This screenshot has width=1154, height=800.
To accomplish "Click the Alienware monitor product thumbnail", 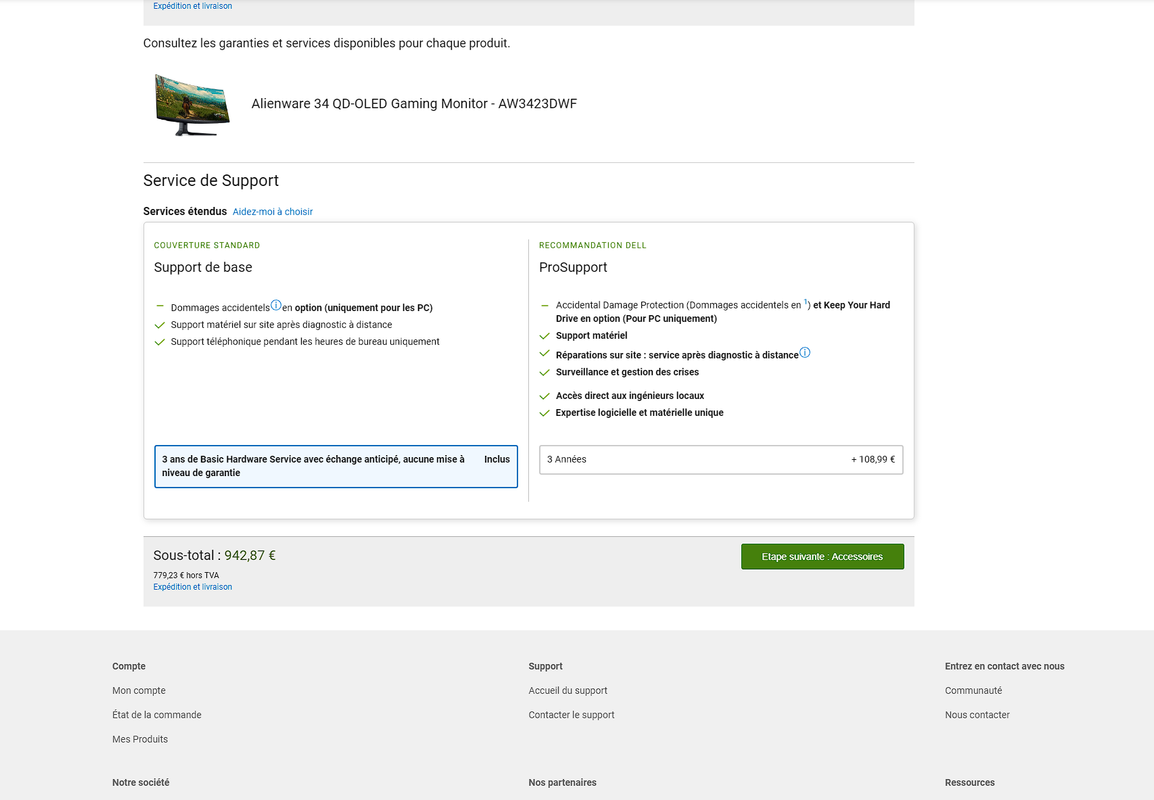I will (192, 105).
